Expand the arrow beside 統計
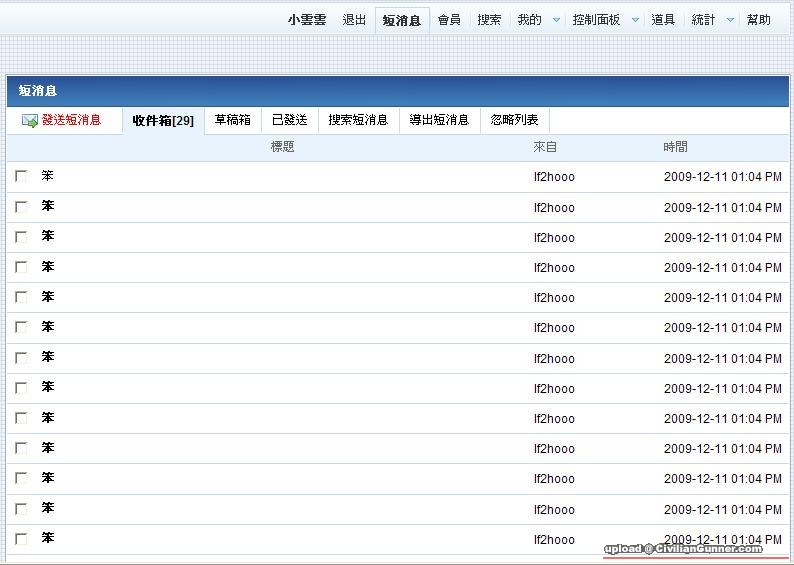This screenshot has width=794, height=565. (x=730, y=20)
